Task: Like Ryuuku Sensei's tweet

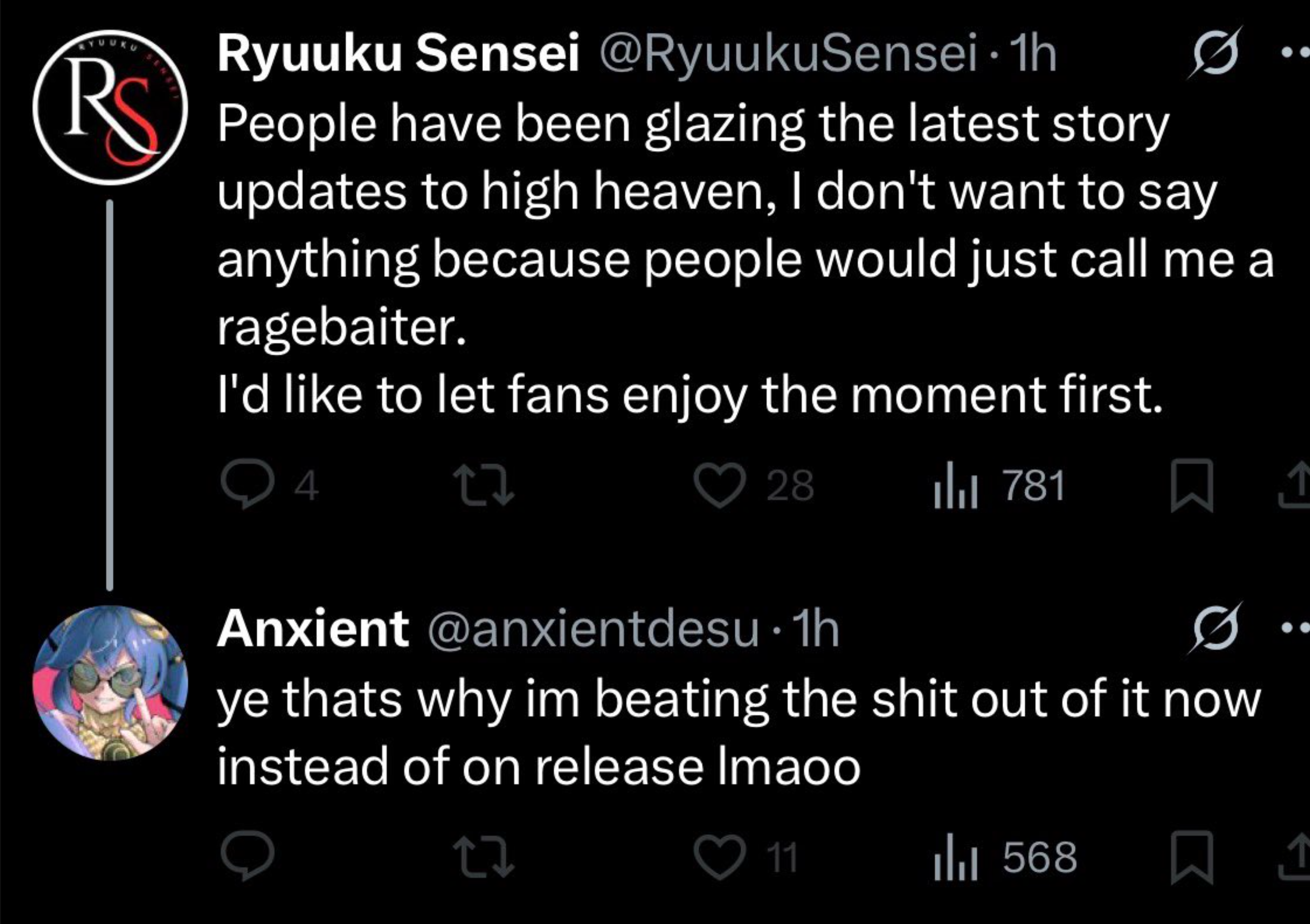Action: click(x=720, y=487)
